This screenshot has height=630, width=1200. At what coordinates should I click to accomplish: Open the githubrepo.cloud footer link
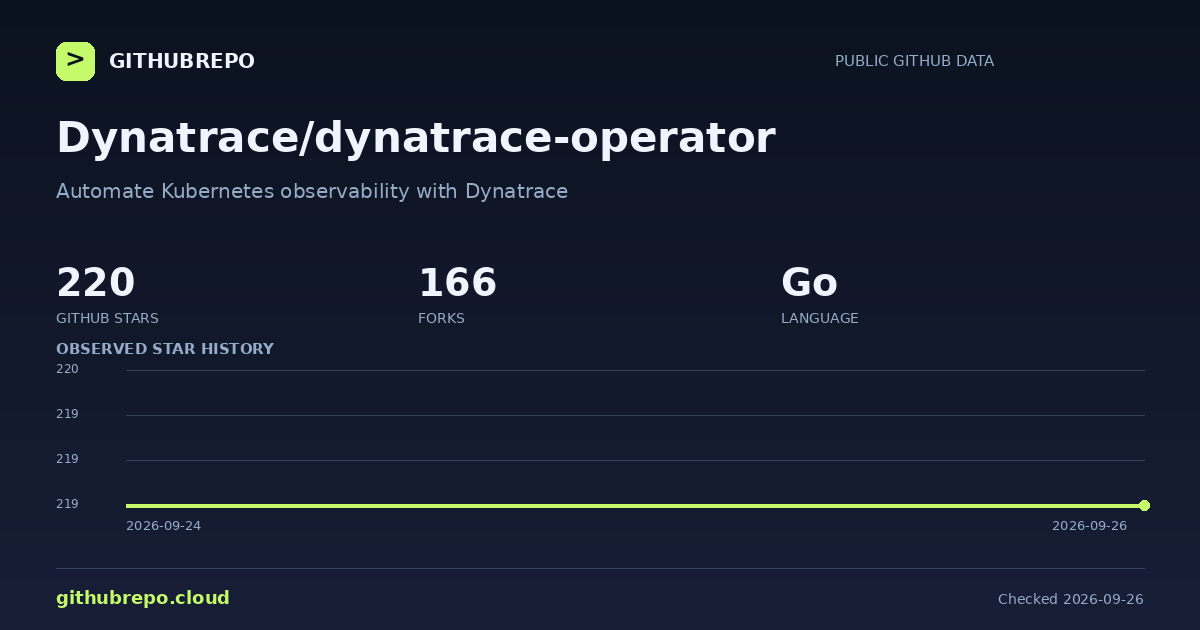[143, 598]
